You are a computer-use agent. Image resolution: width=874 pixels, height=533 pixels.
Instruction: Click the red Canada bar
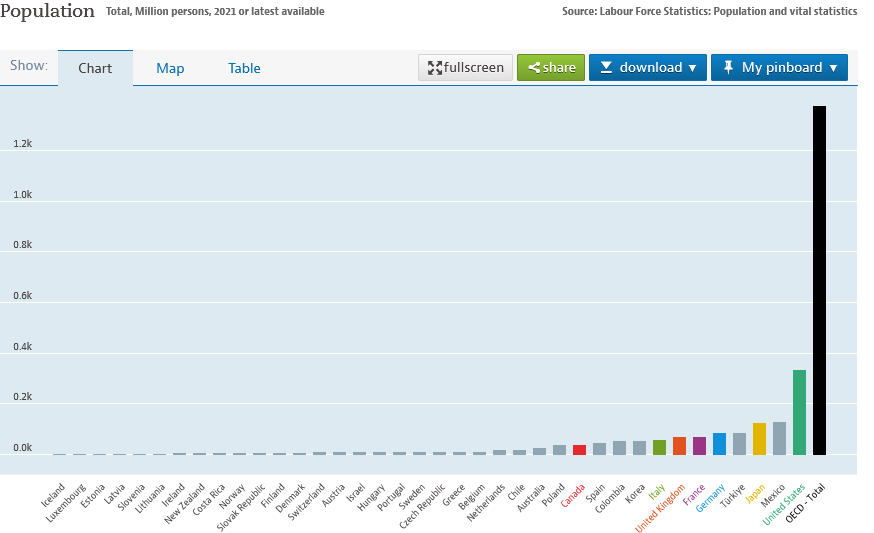[x=579, y=449]
